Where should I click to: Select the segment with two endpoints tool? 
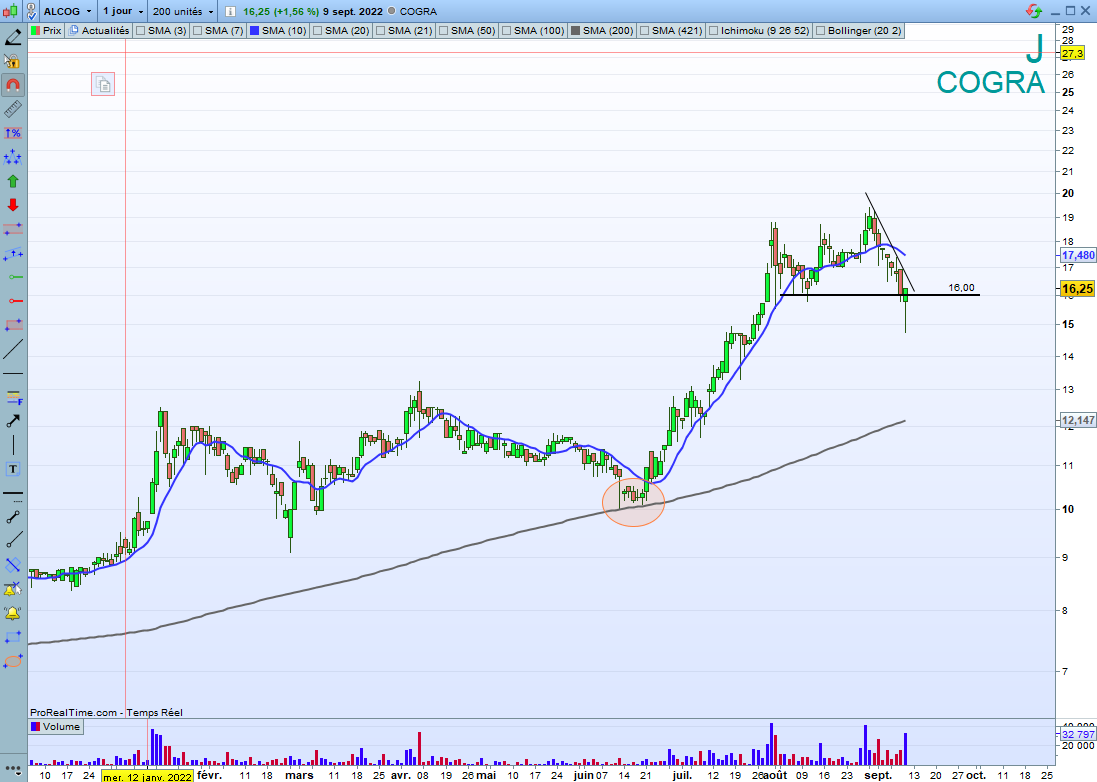[13, 517]
